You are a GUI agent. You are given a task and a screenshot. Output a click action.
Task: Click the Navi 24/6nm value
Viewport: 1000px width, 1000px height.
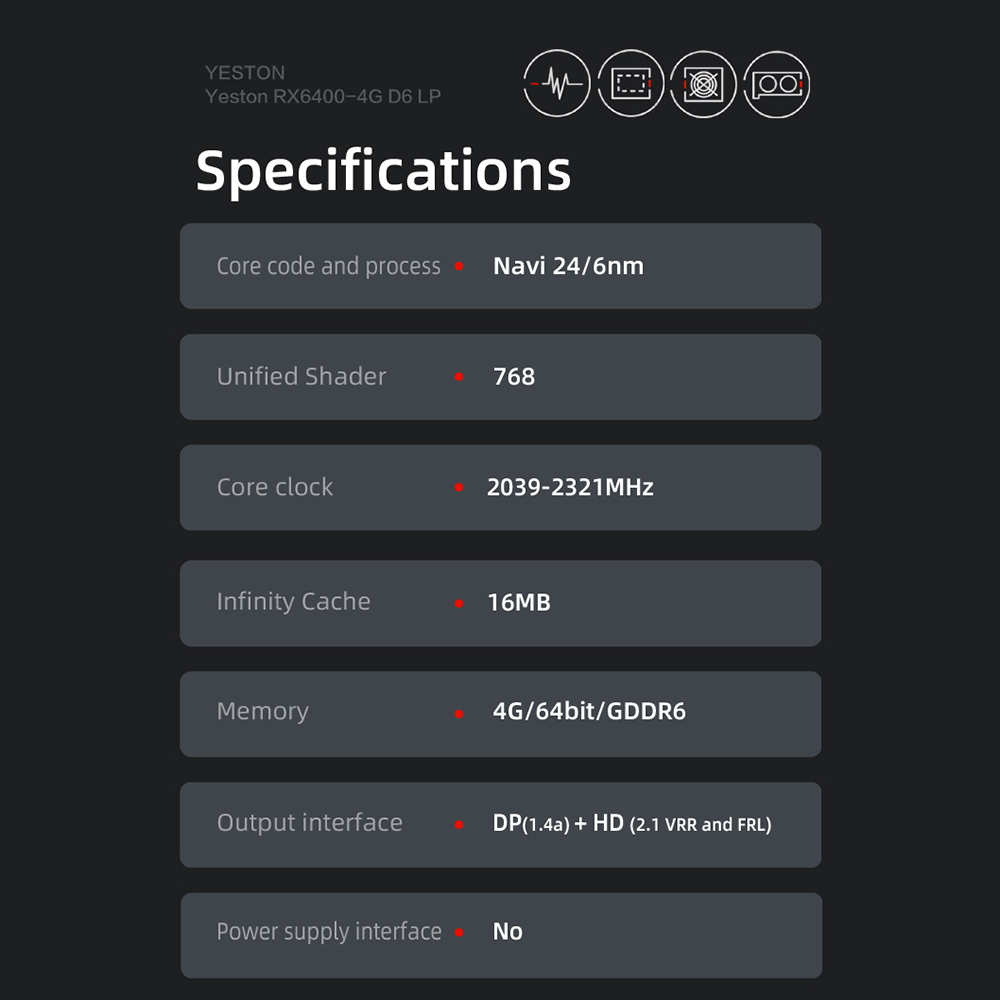tap(568, 266)
